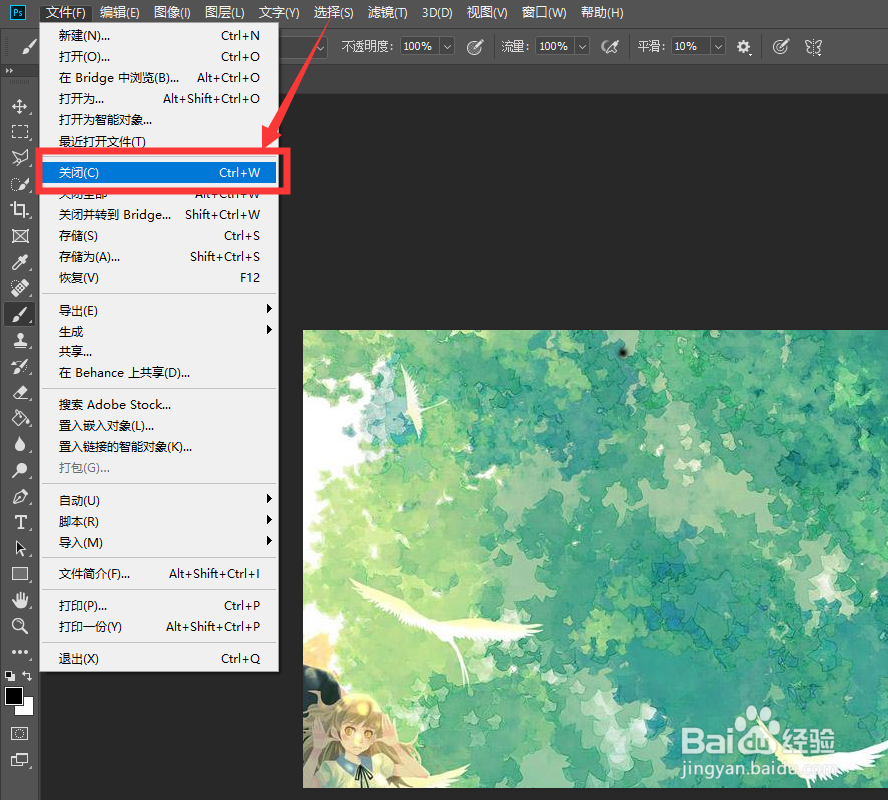Click the opacity 100% value field
Viewport: 888px width, 800px height.
(x=420, y=46)
